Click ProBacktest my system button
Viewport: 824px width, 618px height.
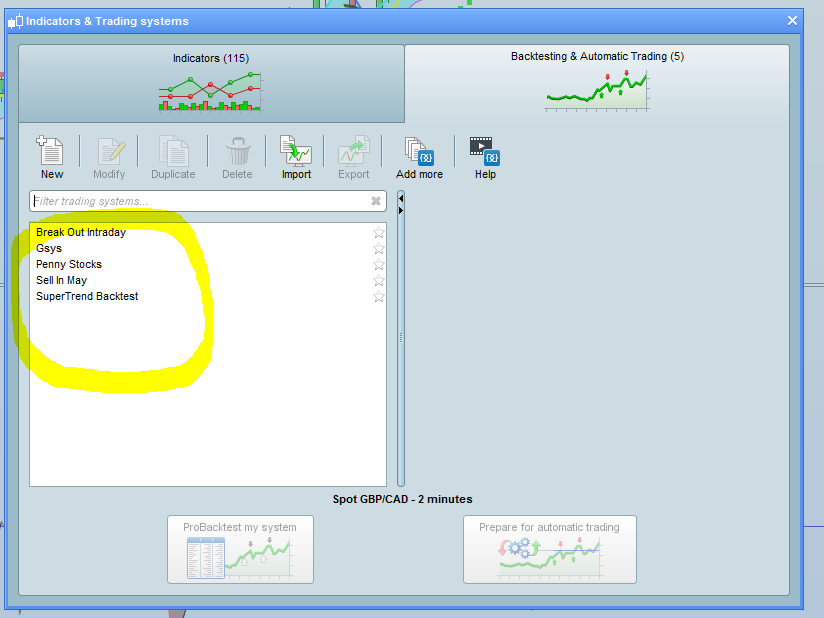pyautogui.click(x=240, y=549)
